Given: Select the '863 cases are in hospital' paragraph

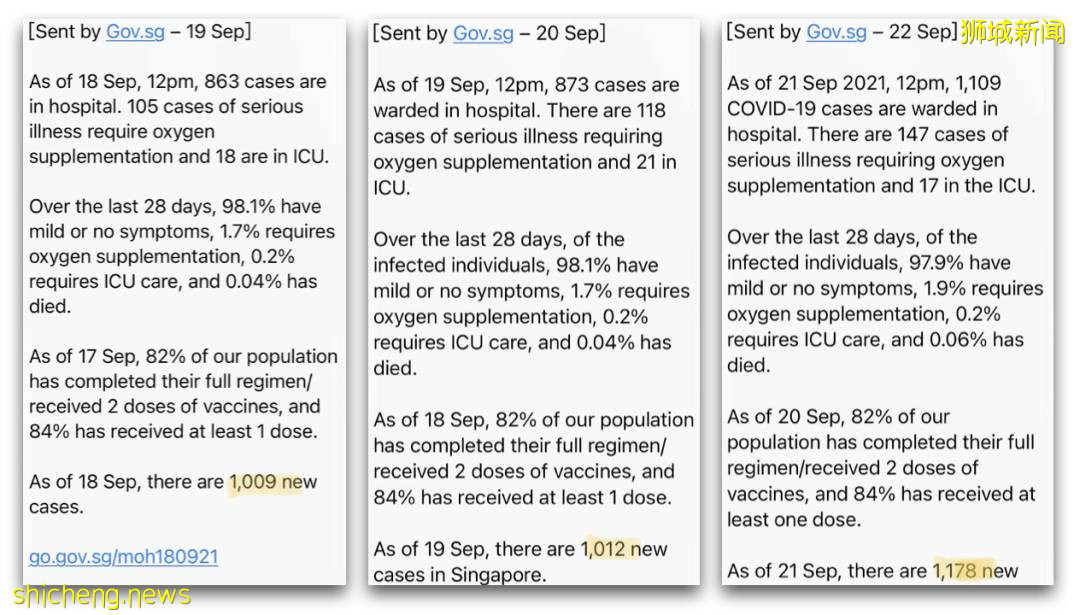Looking at the screenshot, I should point(180,119).
